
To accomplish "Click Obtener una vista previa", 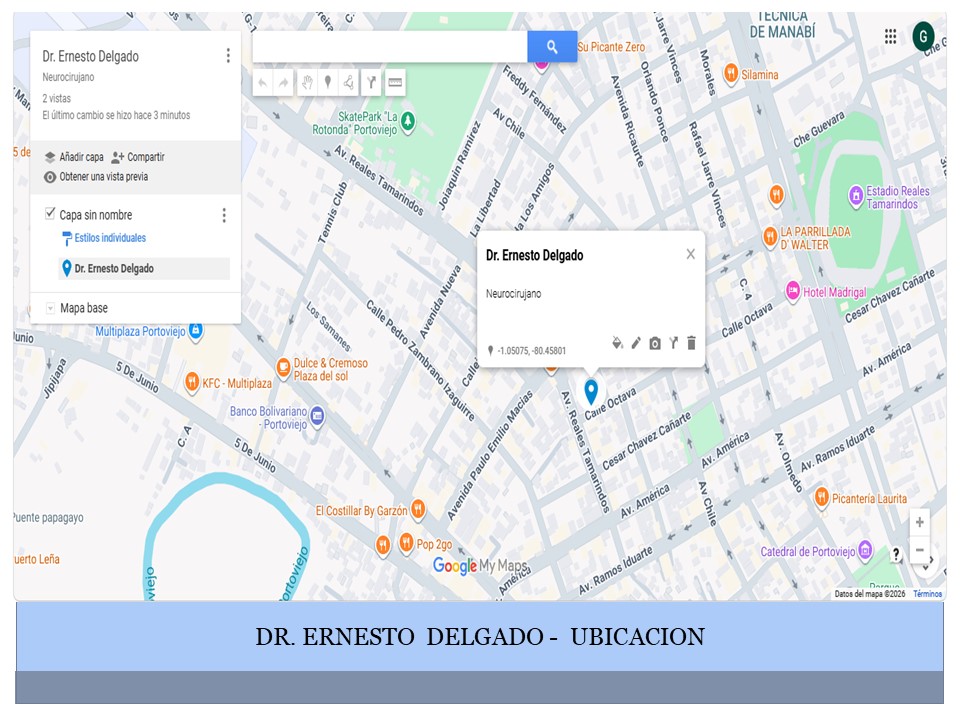I will point(96,177).
